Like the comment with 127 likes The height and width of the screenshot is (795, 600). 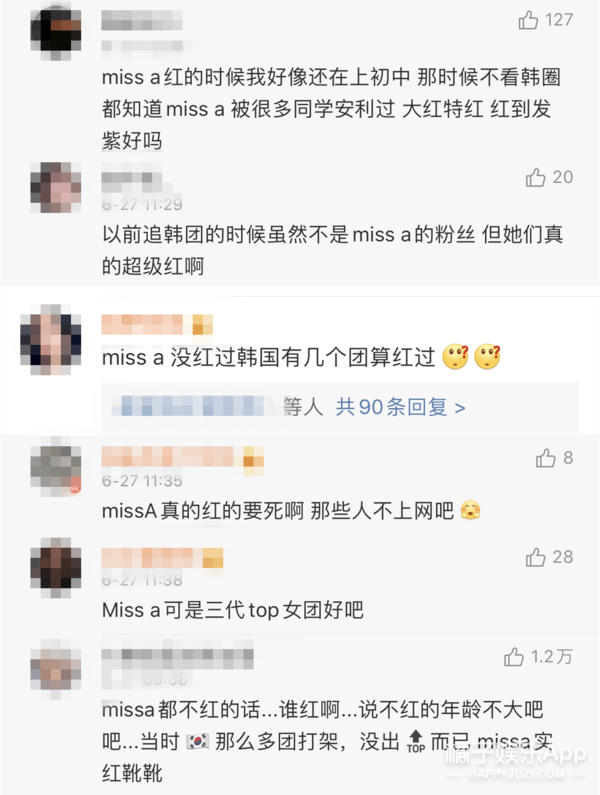[528, 20]
